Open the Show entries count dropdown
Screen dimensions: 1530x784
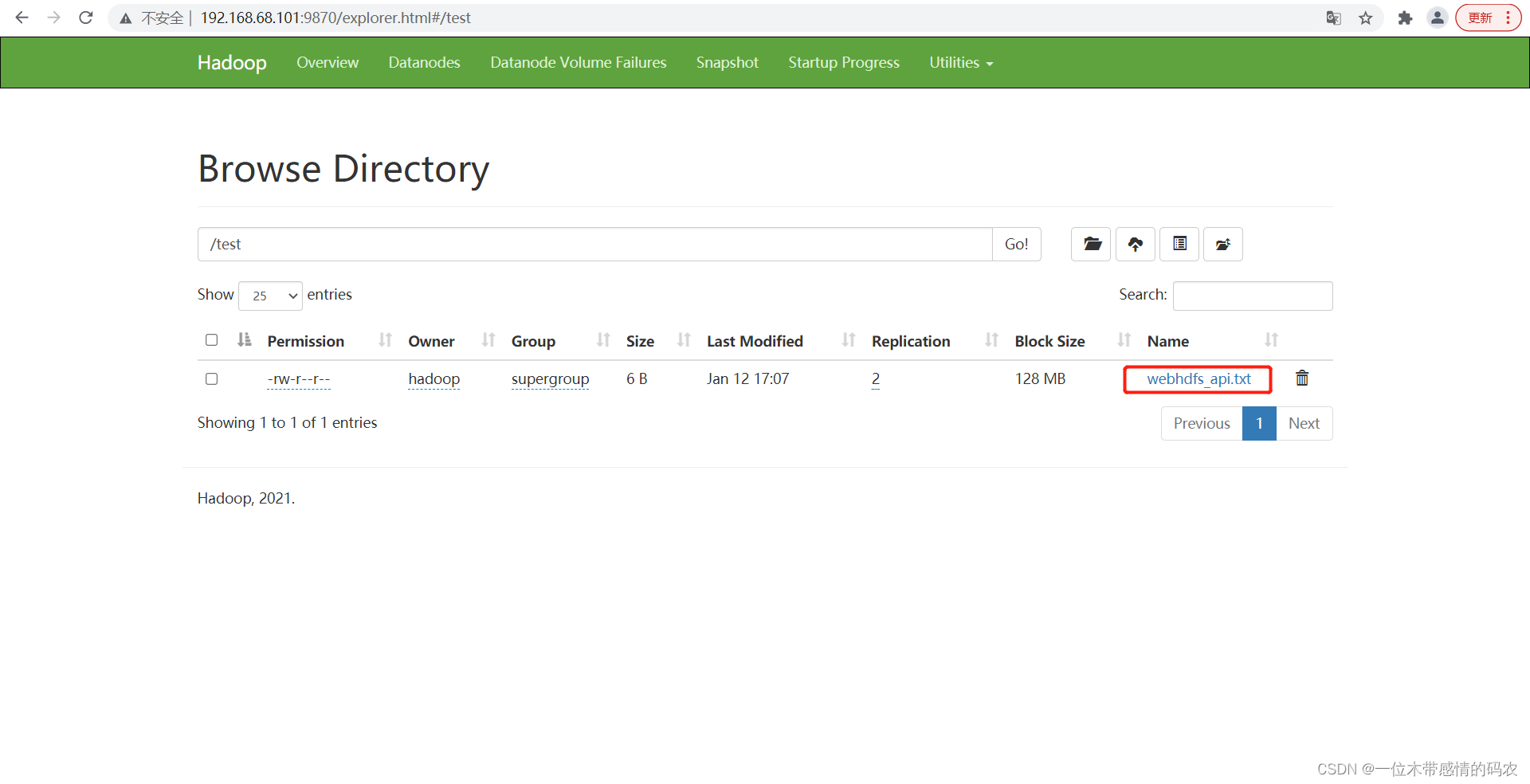270,296
